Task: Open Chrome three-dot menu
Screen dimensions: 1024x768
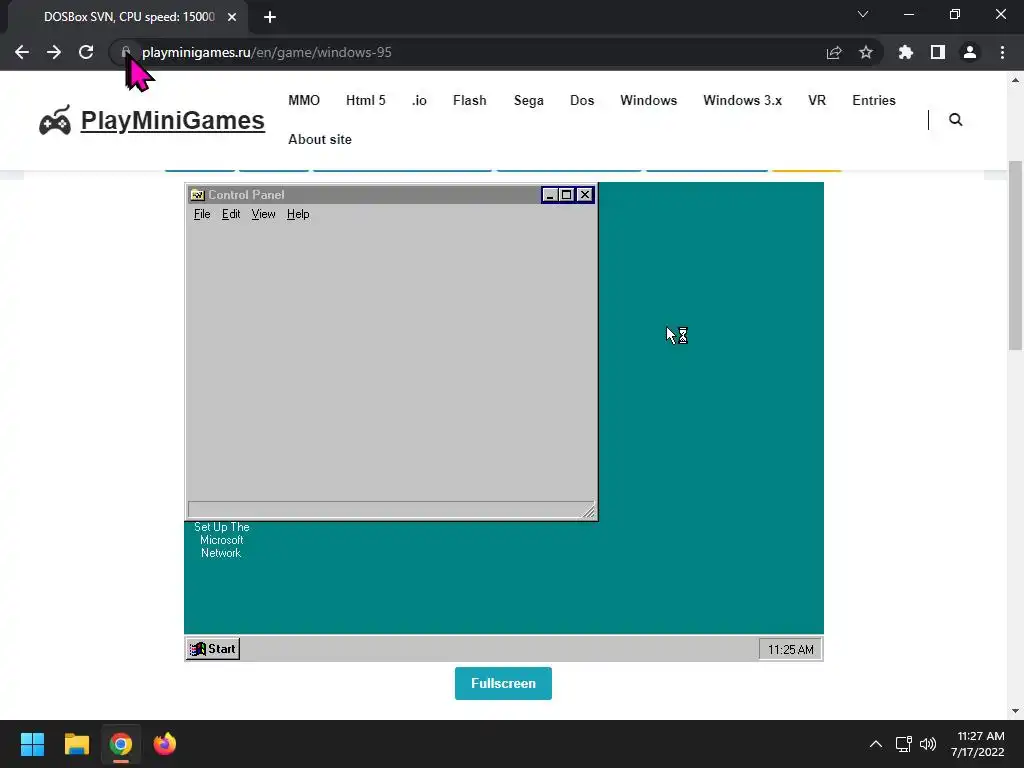Action: click(1002, 52)
